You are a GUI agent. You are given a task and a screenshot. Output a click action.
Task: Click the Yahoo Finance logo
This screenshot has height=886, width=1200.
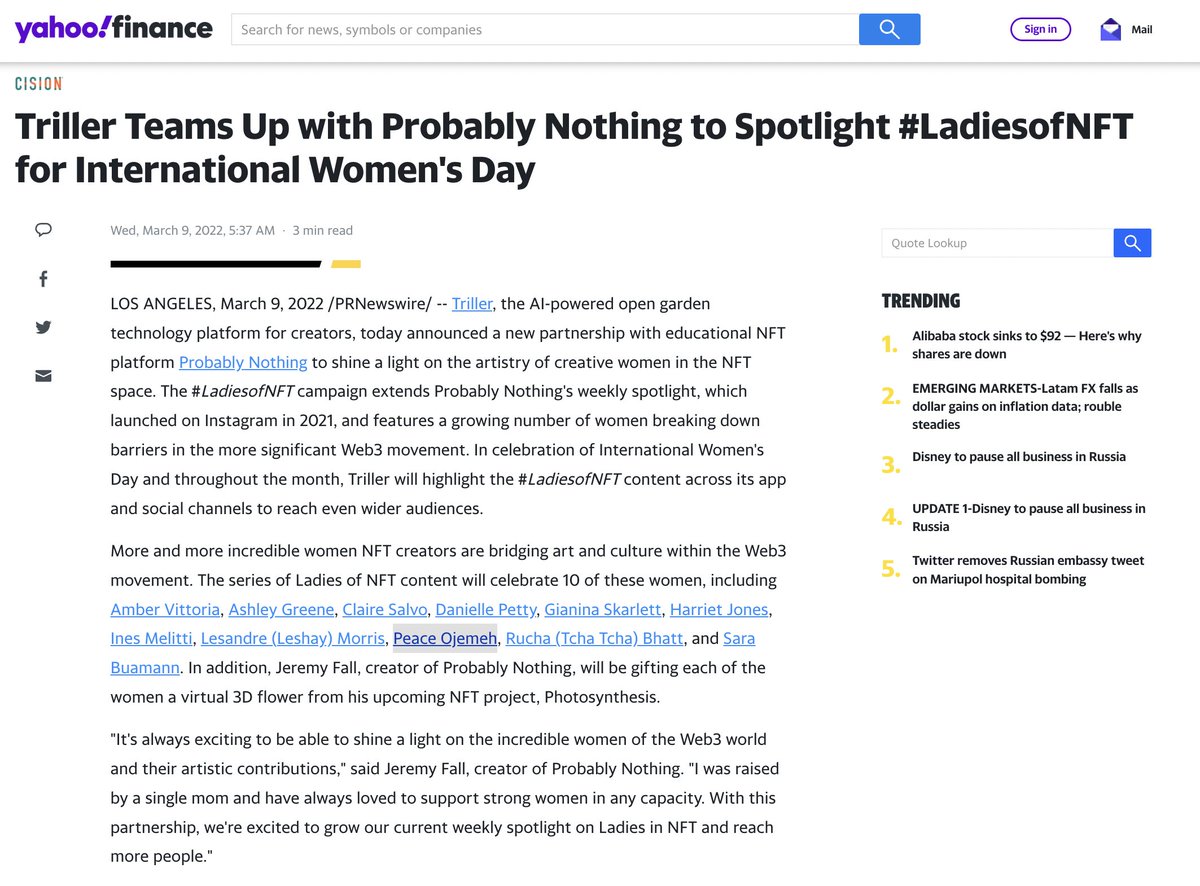tap(113, 29)
